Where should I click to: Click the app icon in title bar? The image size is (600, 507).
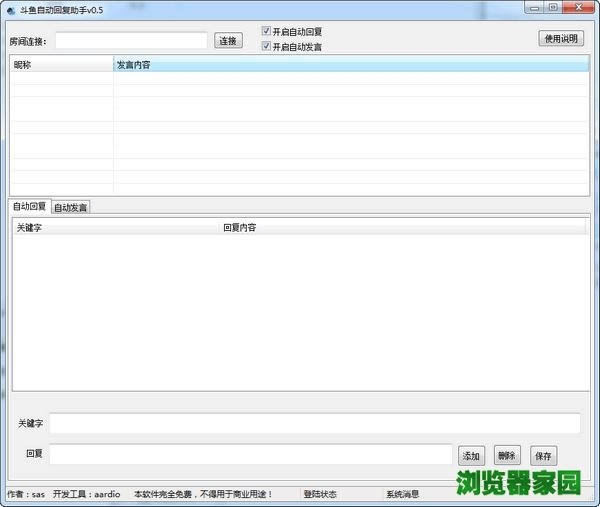pyautogui.click(x=11, y=10)
